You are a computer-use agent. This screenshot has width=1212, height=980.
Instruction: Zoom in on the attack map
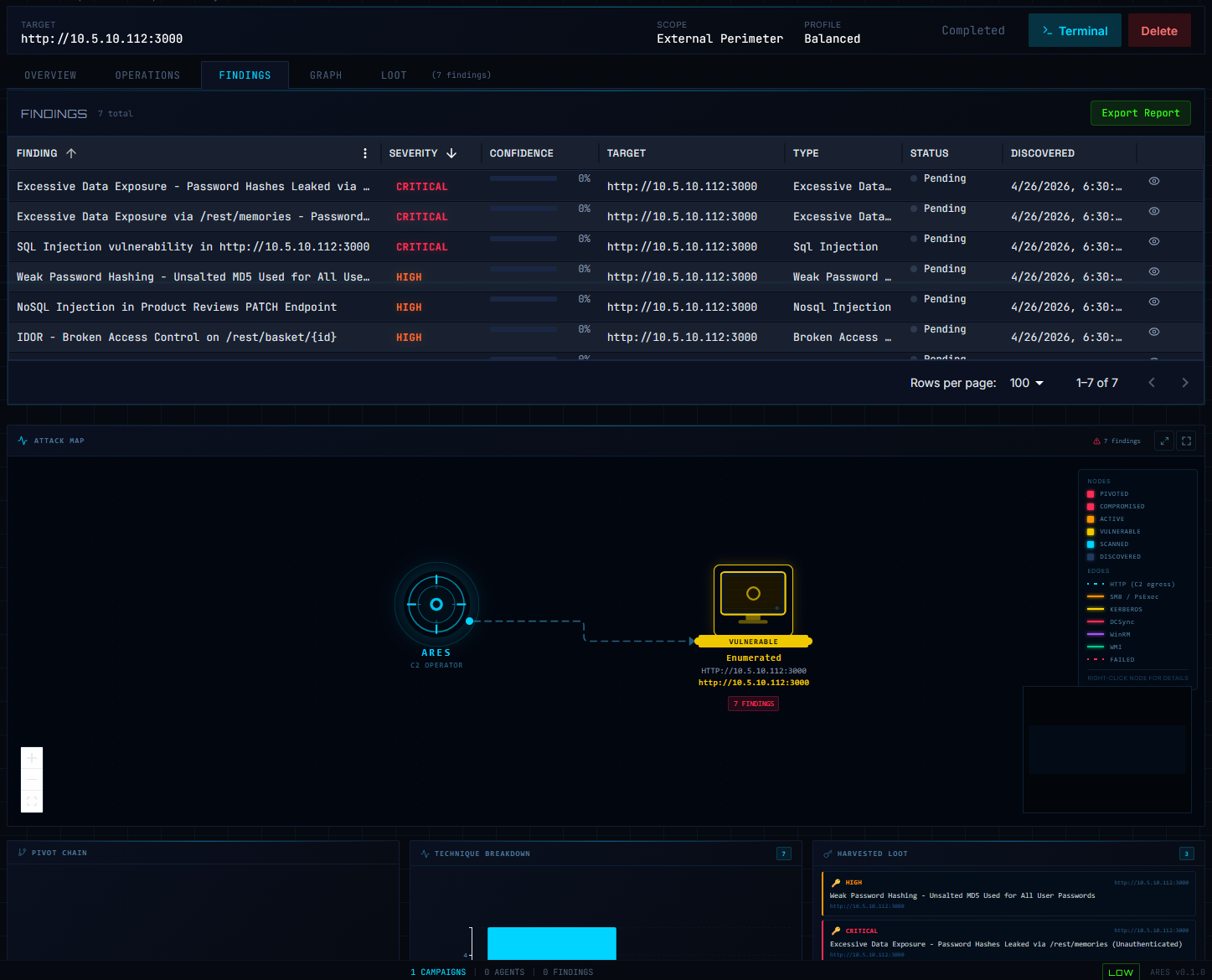32,758
